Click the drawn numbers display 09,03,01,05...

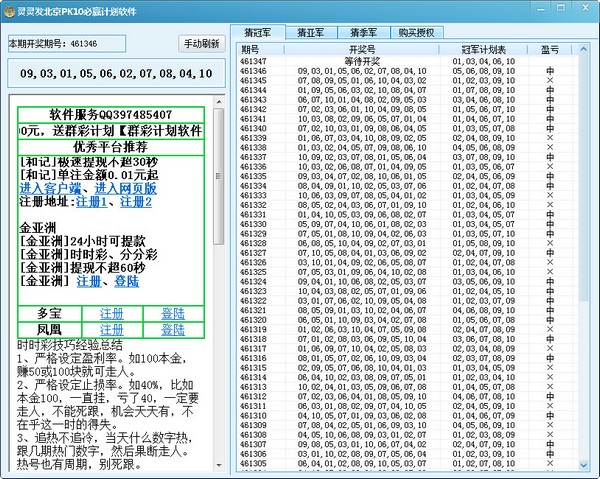[x=116, y=73]
